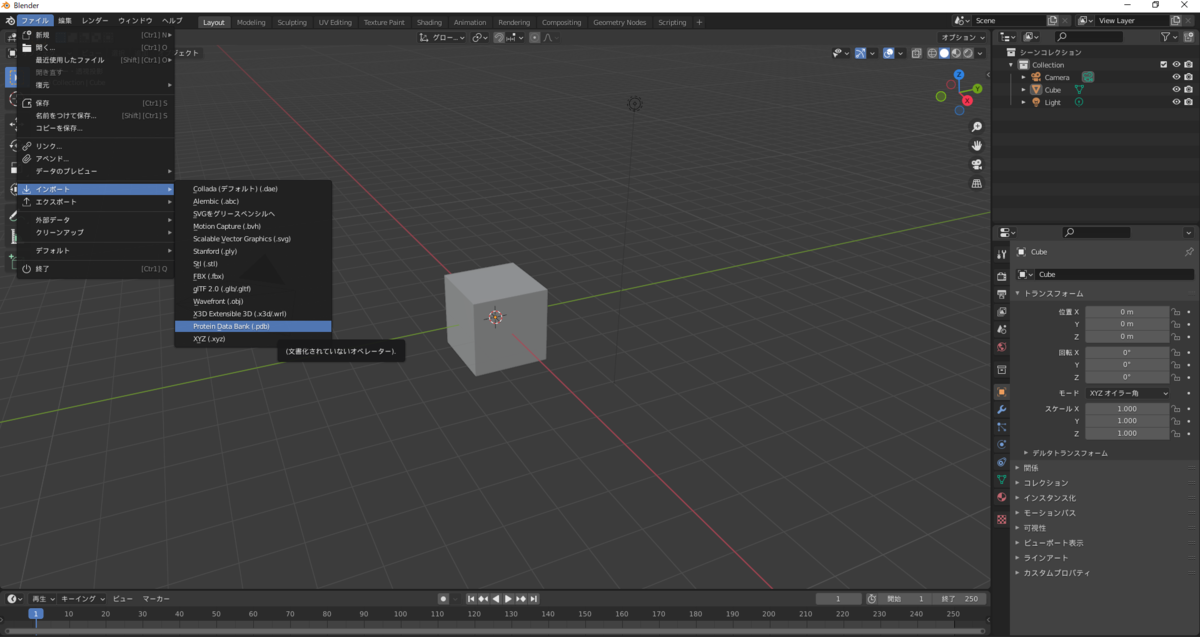Click the hand pan view icon

(x=976, y=146)
